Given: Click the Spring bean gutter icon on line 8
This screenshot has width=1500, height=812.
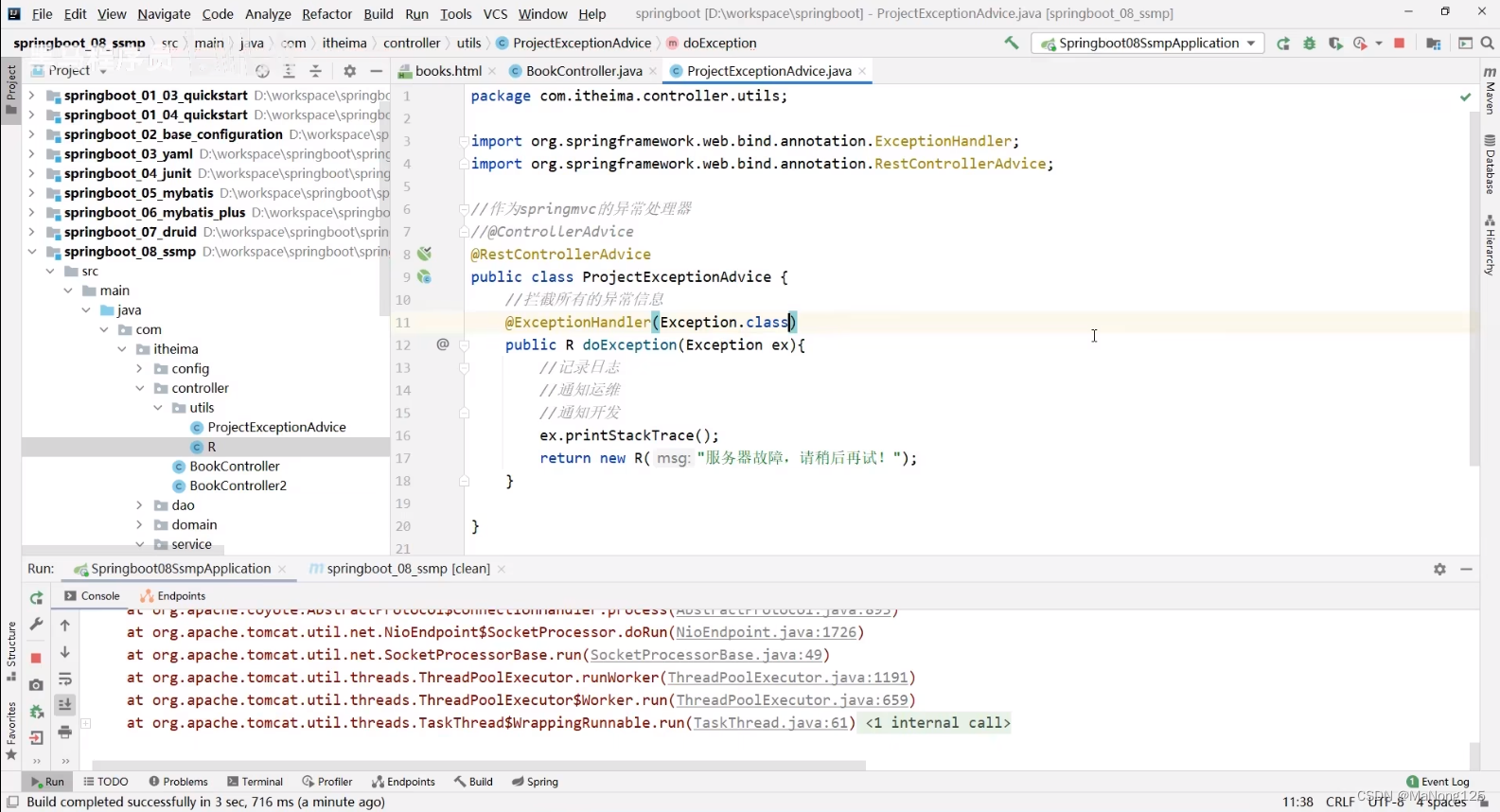Looking at the screenshot, I should point(424,254).
